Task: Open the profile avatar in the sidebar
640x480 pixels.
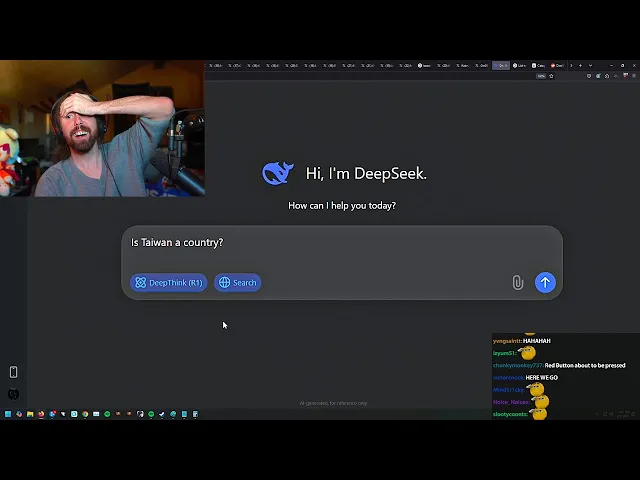Action: point(13,394)
